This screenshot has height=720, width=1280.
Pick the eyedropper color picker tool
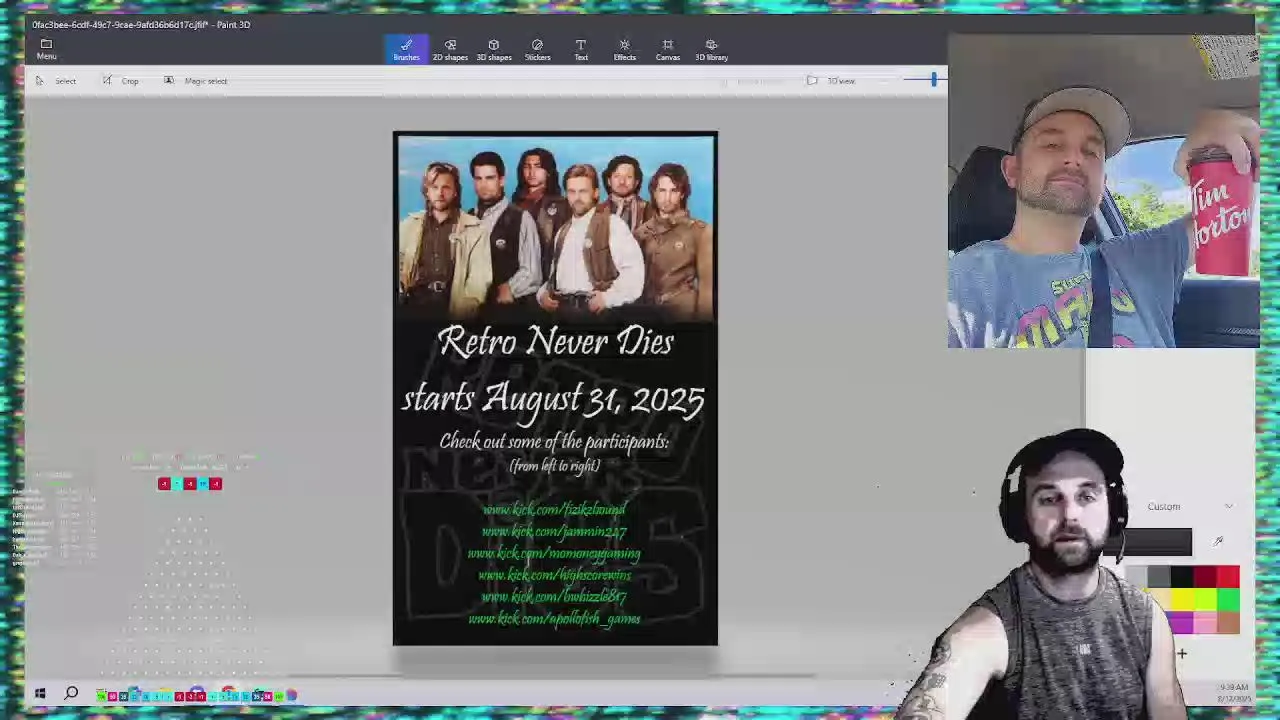1217,541
